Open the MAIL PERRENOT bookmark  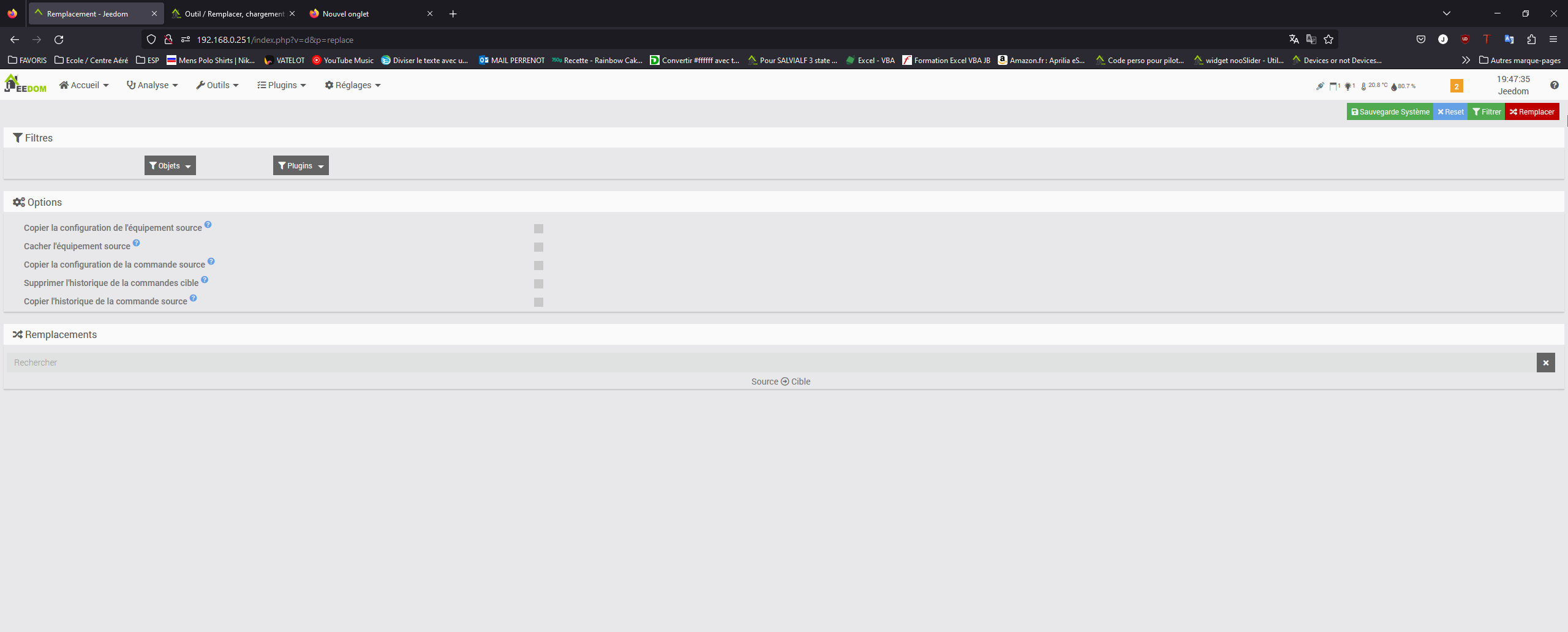512,60
